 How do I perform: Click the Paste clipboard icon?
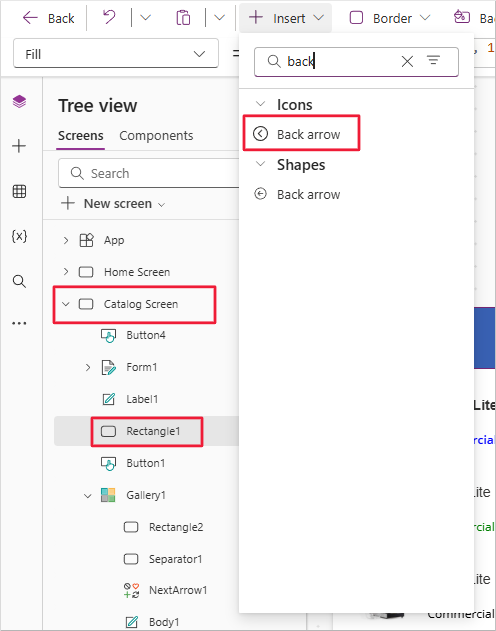pyautogui.click(x=183, y=18)
